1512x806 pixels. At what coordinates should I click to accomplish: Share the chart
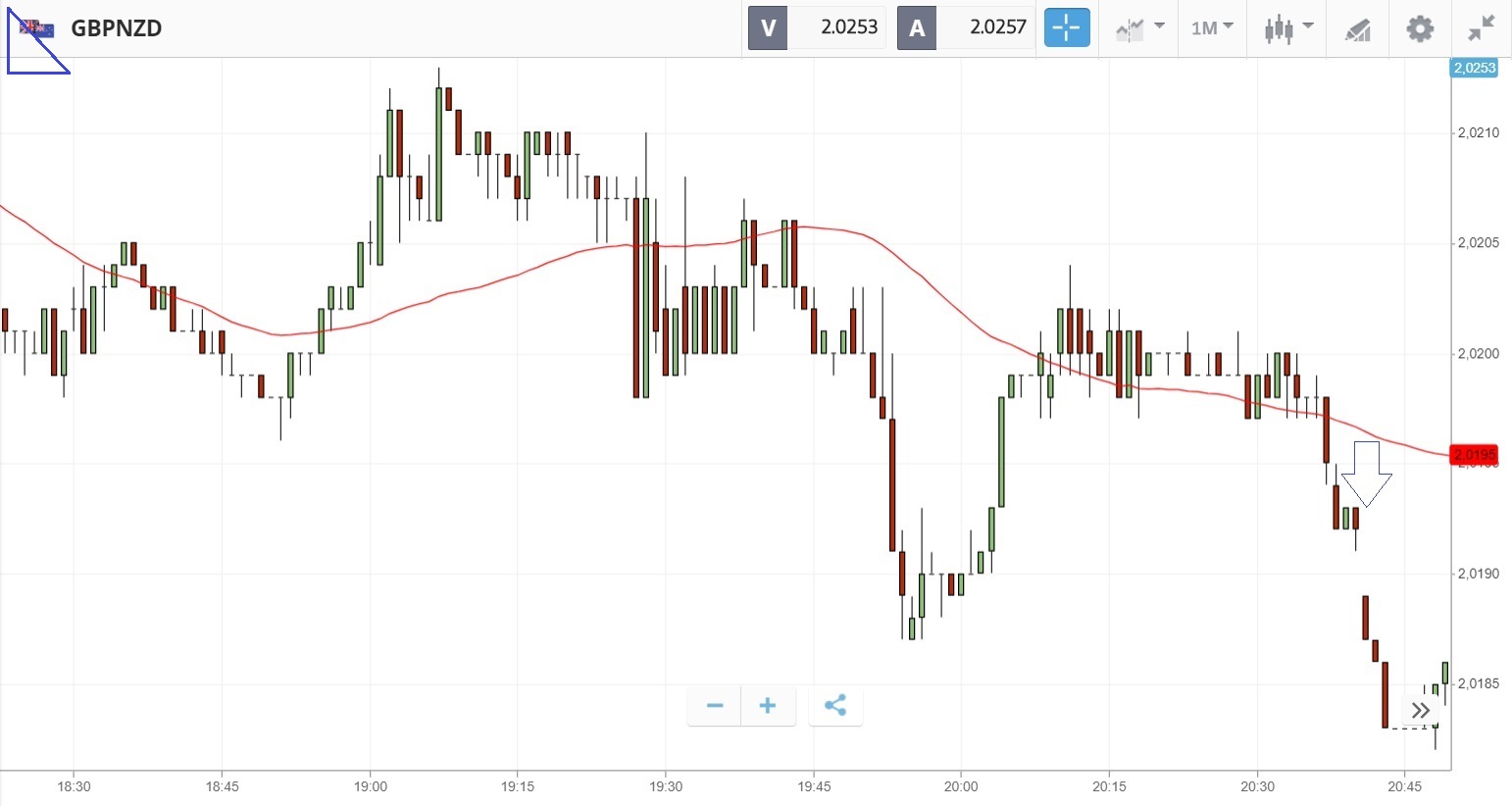pyautogui.click(x=835, y=706)
